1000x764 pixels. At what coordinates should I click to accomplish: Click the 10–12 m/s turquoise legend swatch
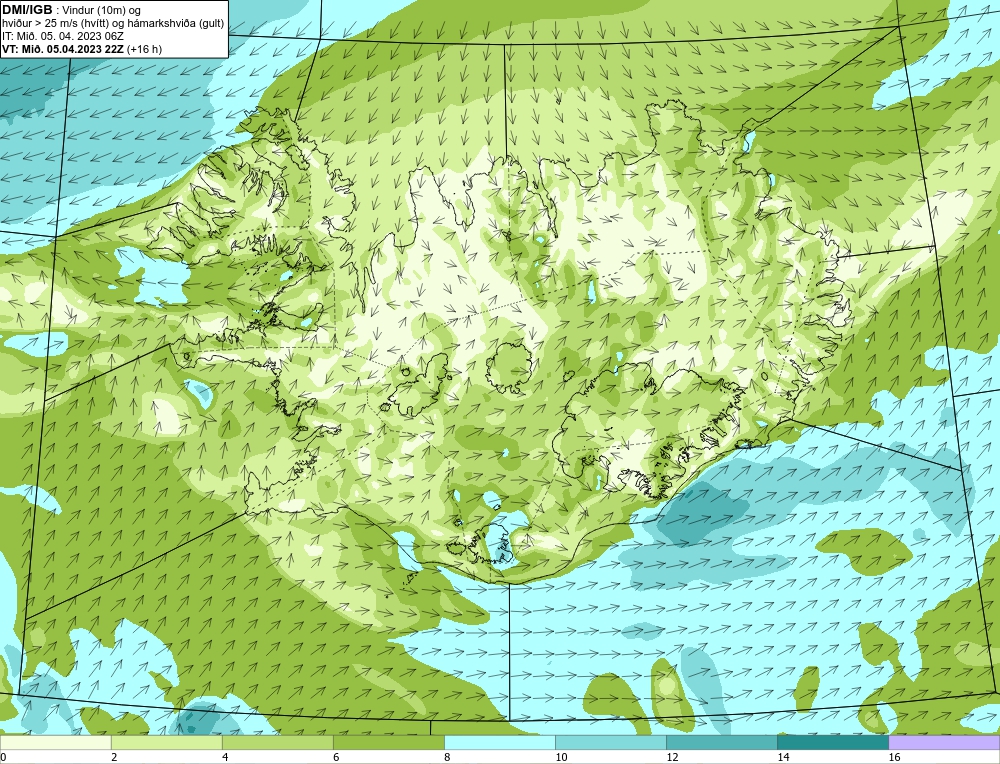coord(610,742)
